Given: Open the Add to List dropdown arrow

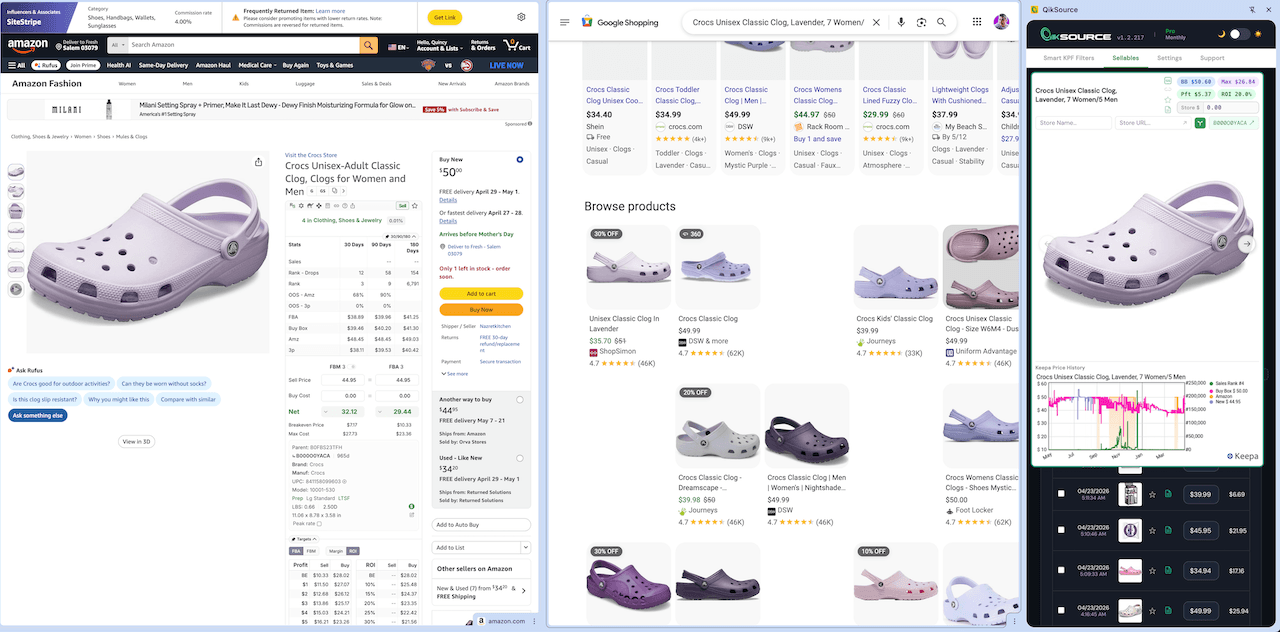Looking at the screenshot, I should click(x=525, y=547).
